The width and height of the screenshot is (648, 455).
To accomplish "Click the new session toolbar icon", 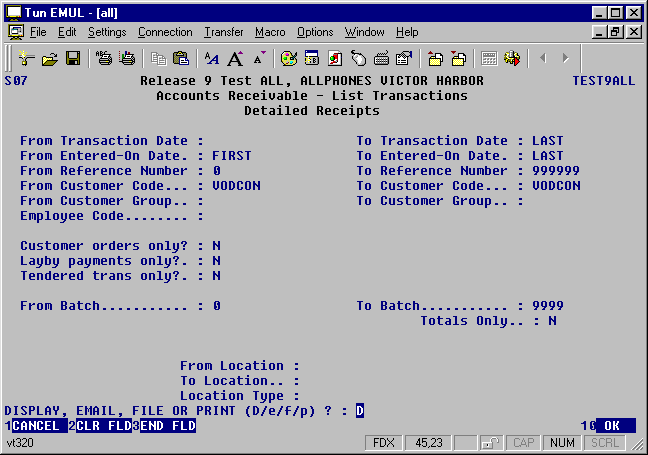I will click(x=27, y=59).
